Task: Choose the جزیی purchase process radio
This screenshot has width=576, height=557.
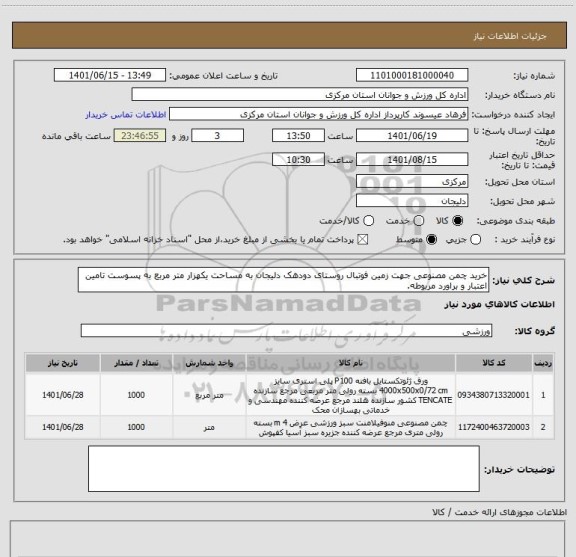Action: (475, 240)
